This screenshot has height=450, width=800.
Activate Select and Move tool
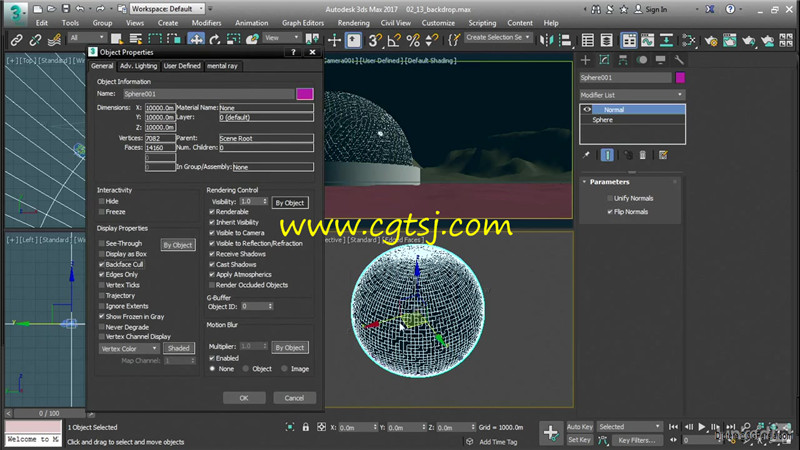(x=196, y=39)
